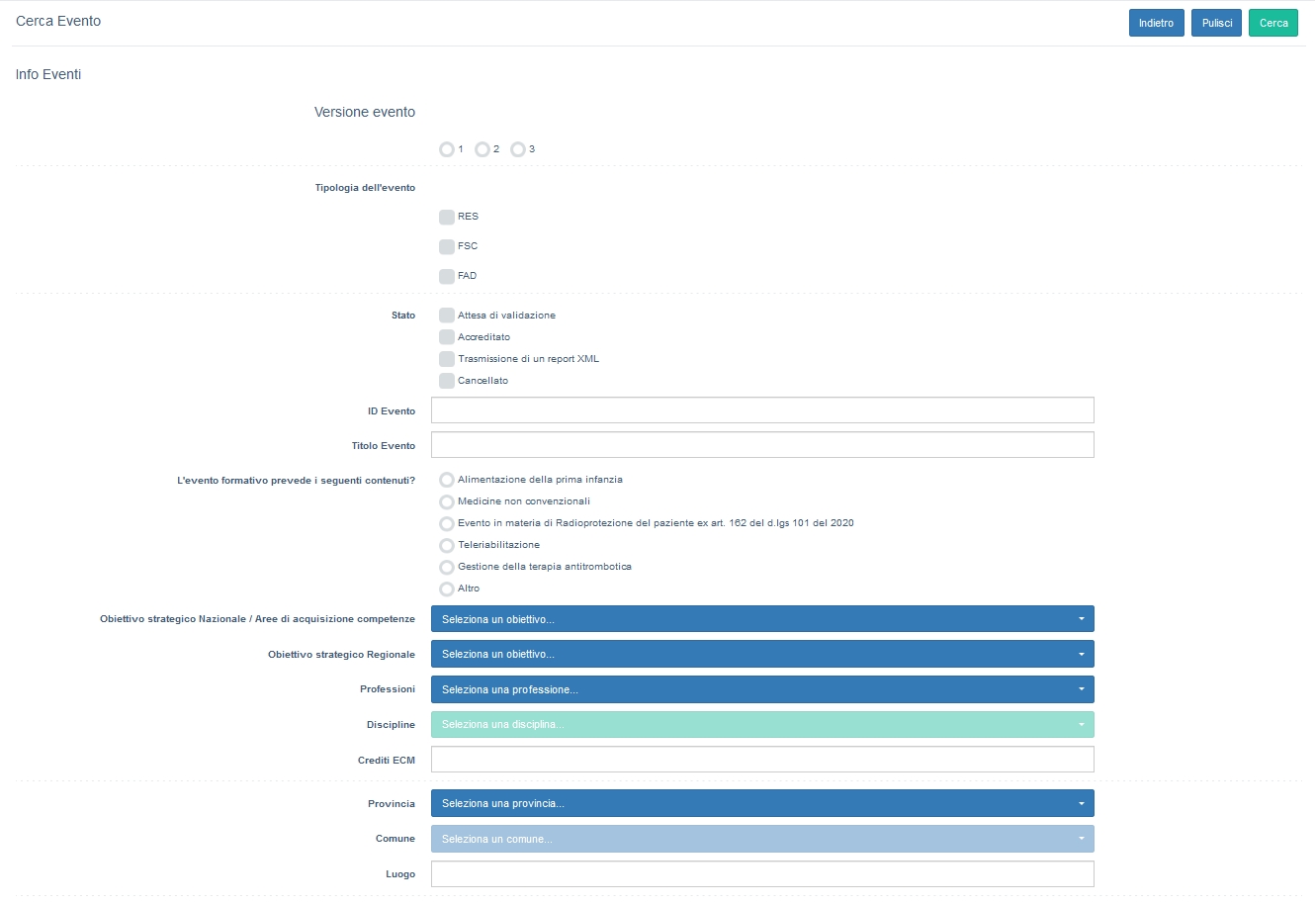Check the RES event type checkbox
Viewport: 1316px width, 906px height.
coord(447,217)
